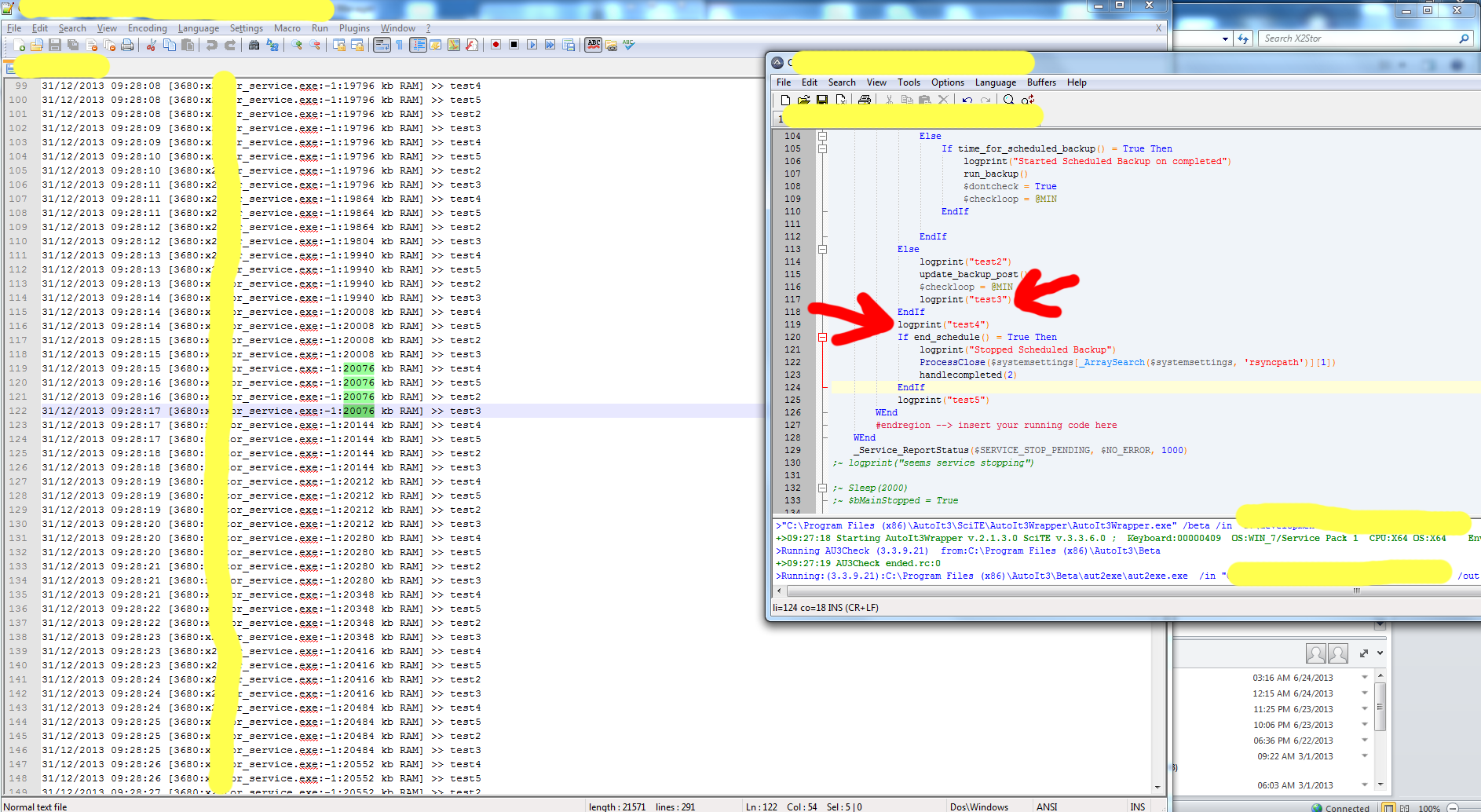Click Playback macro icon
Image resolution: width=1481 pixels, height=812 pixels.
pyautogui.click(x=532, y=45)
